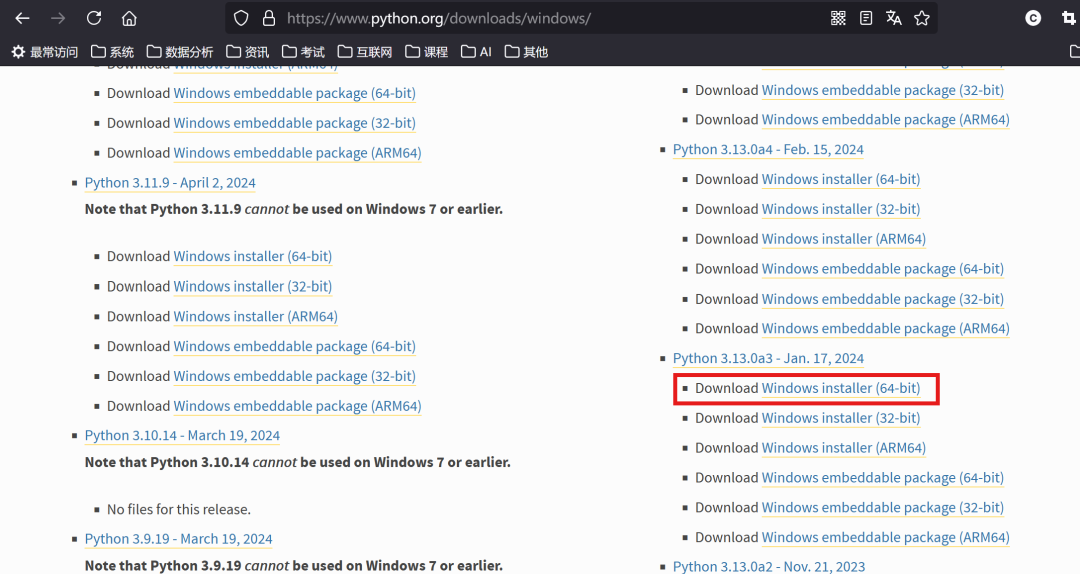
Task: Download Python 3.13.0a4 Windows installer (ARM64)
Action: coord(844,239)
